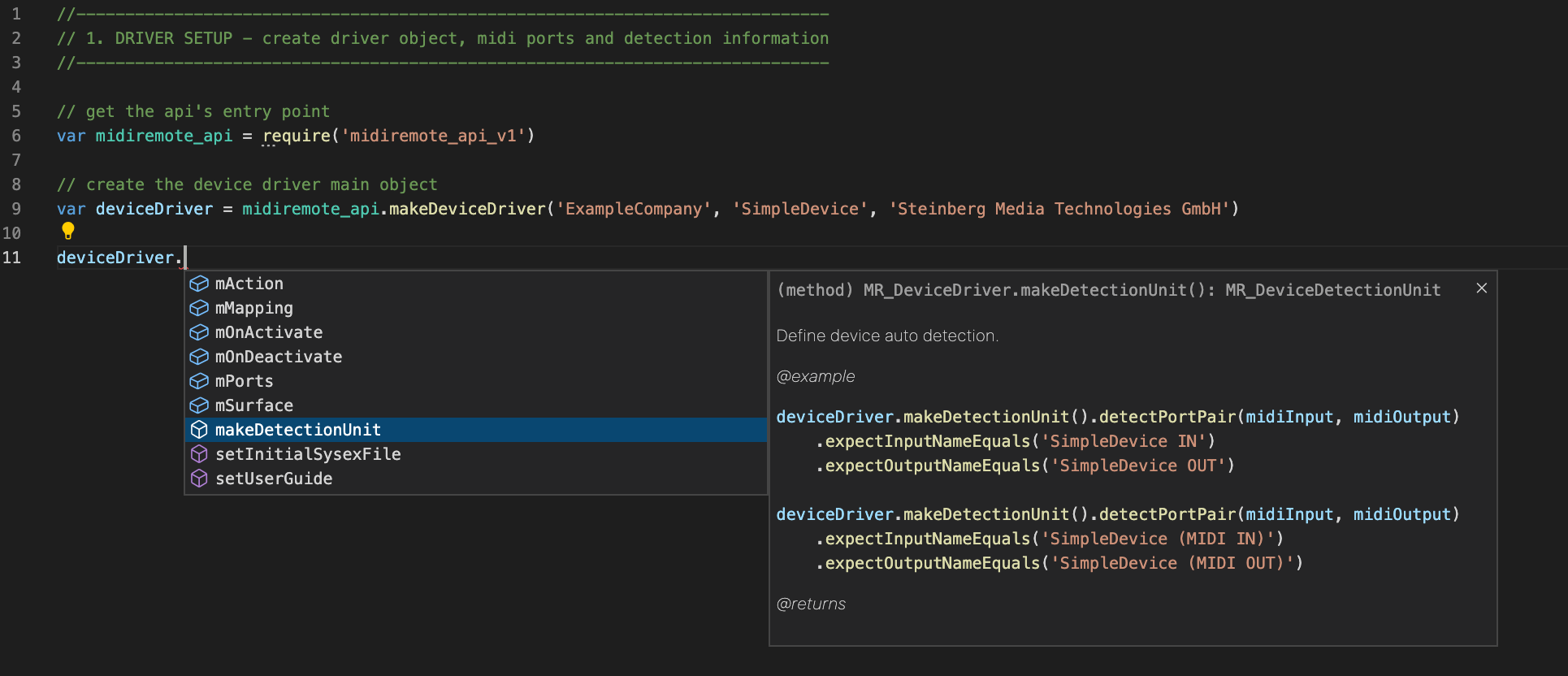
Task: Click the method icon beside makeDetectionUnit
Action: pyautogui.click(x=199, y=430)
